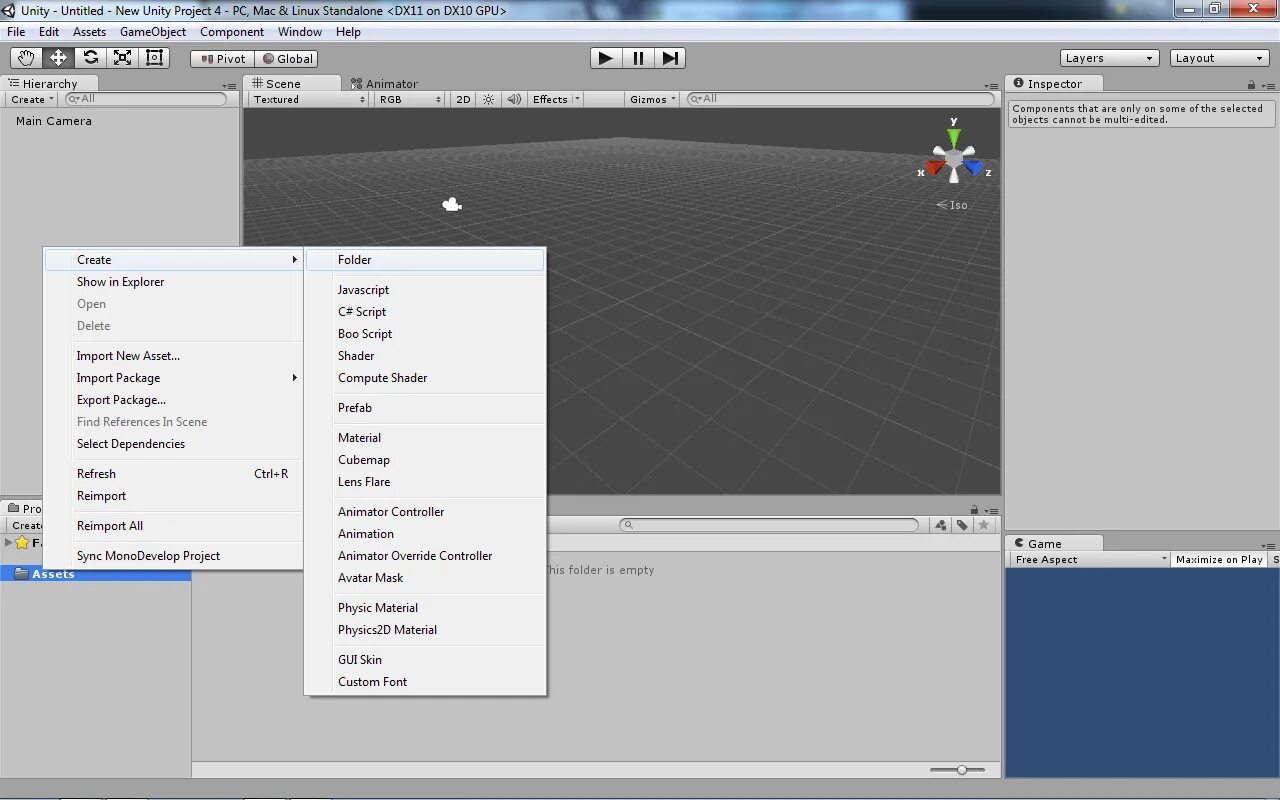Image resolution: width=1280 pixels, height=800 pixels.
Task: Choose Javascript in Create submenu
Action: coord(425,290)
